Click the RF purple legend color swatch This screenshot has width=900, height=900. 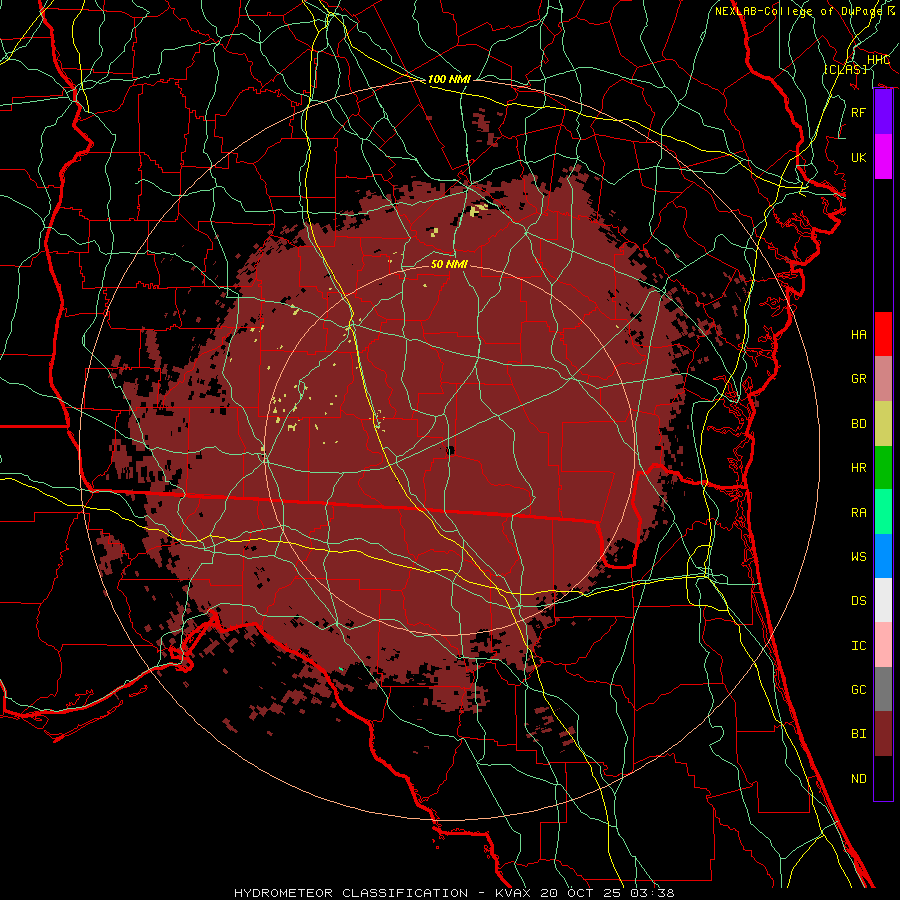[883, 112]
